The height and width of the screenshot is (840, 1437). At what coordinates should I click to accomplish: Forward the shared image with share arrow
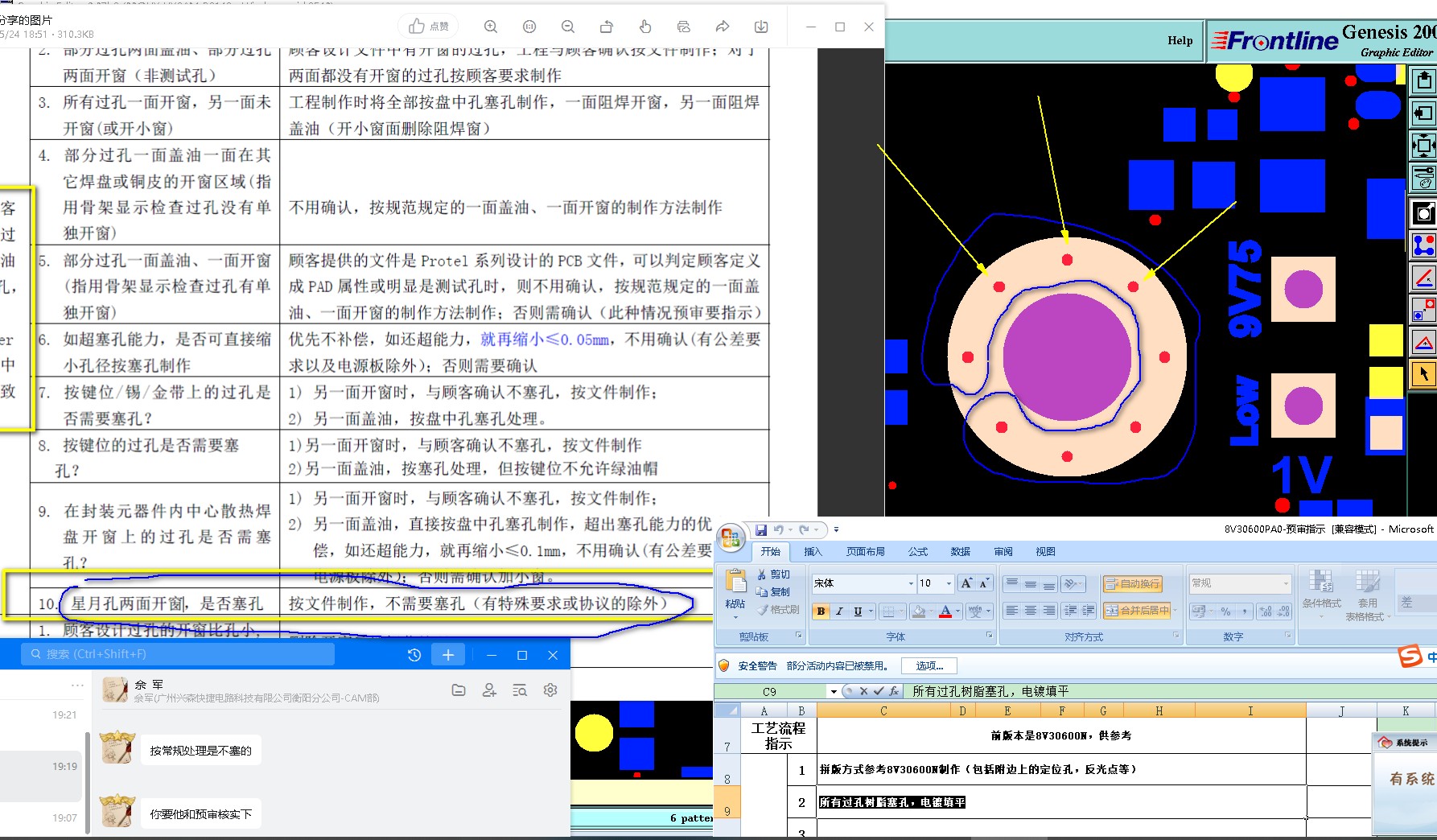pyautogui.click(x=723, y=27)
